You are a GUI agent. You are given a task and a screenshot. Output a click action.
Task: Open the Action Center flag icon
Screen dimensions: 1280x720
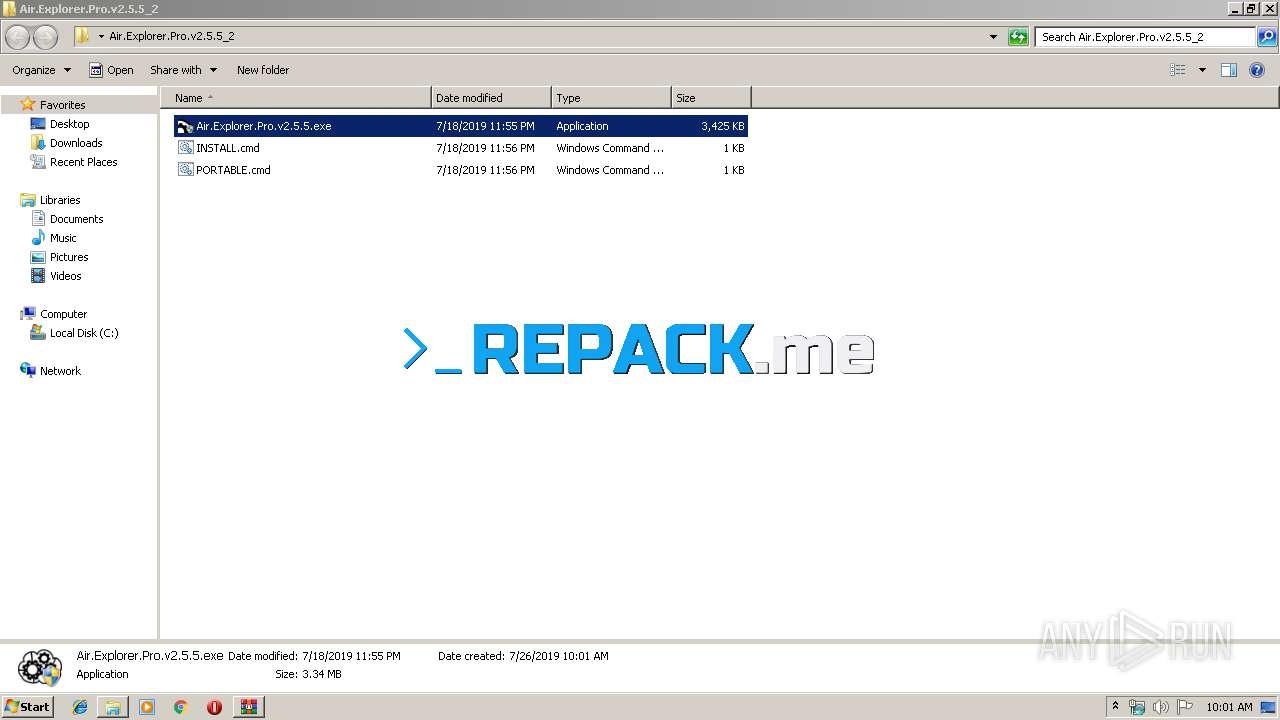(x=1185, y=707)
